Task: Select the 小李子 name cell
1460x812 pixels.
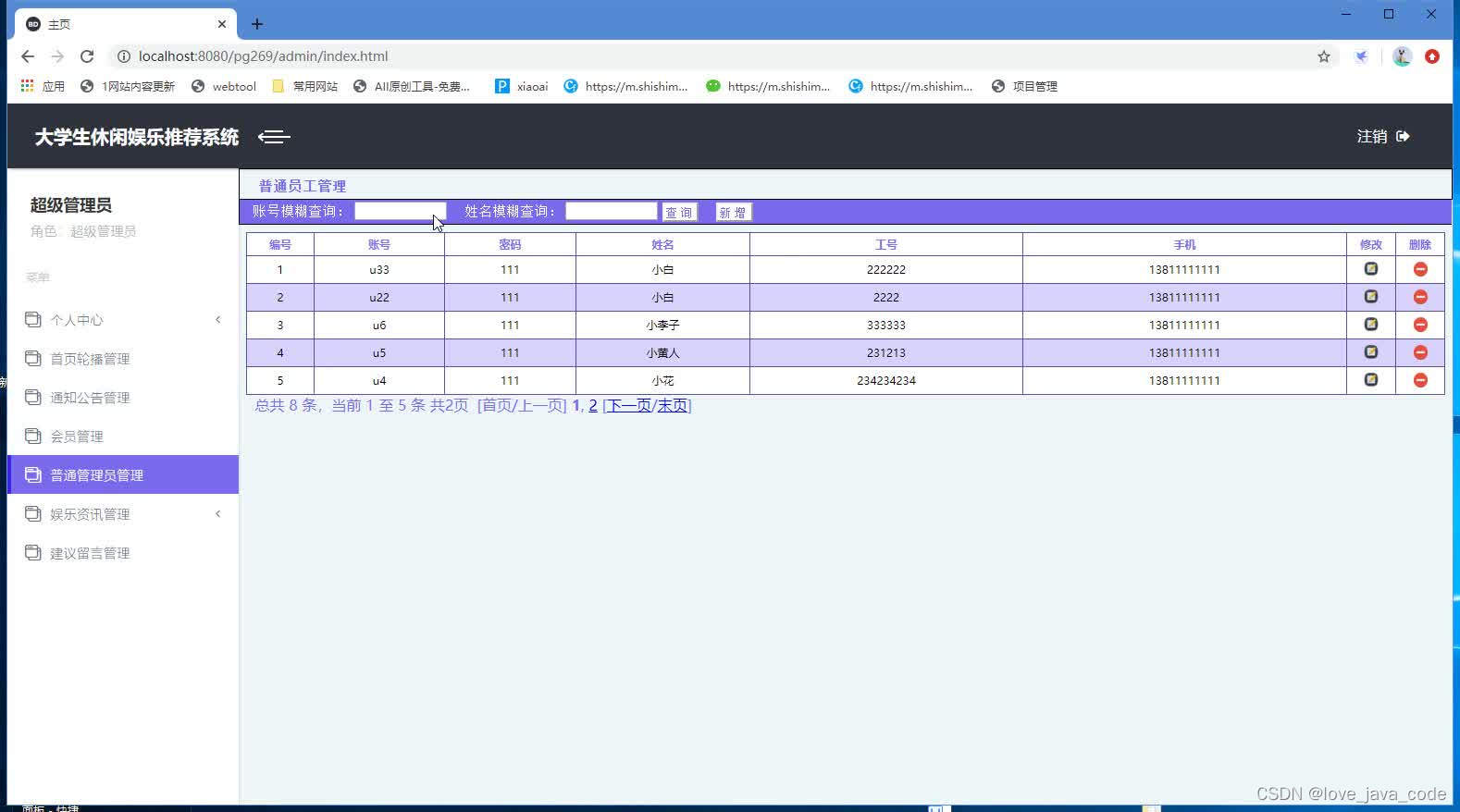Action: 662,325
